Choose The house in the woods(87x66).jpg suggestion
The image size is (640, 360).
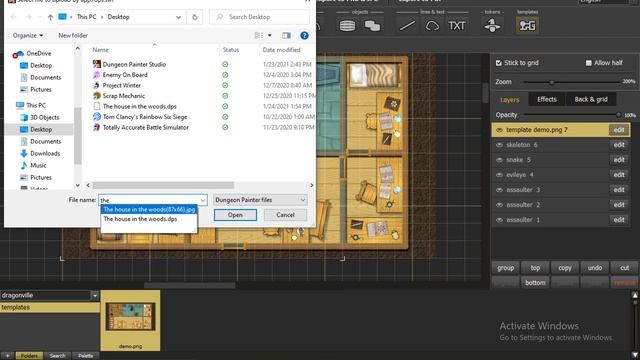click(149, 209)
